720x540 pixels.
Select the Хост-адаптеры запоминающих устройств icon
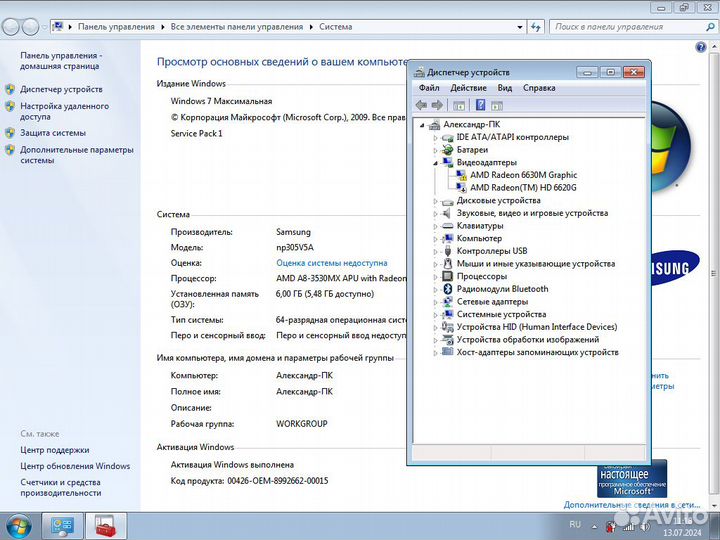pos(447,352)
